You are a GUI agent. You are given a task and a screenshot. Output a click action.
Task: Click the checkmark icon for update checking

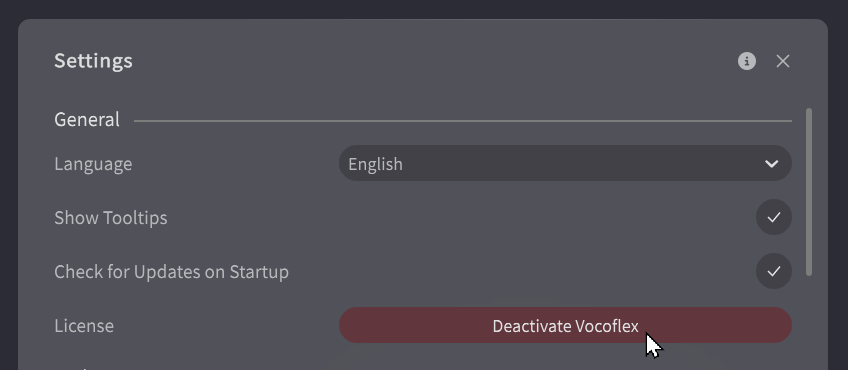tap(774, 271)
